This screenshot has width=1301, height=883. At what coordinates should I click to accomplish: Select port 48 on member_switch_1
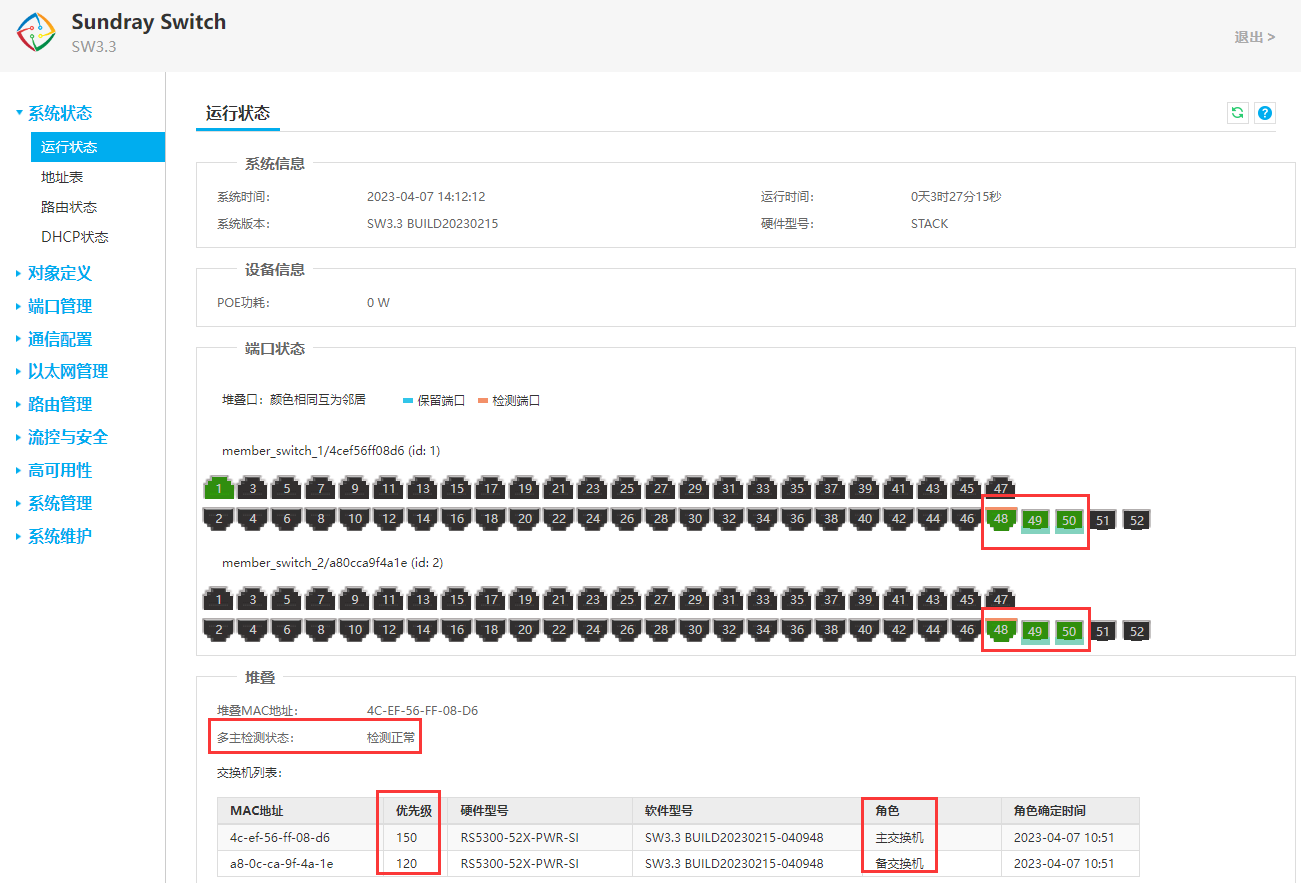1000,519
